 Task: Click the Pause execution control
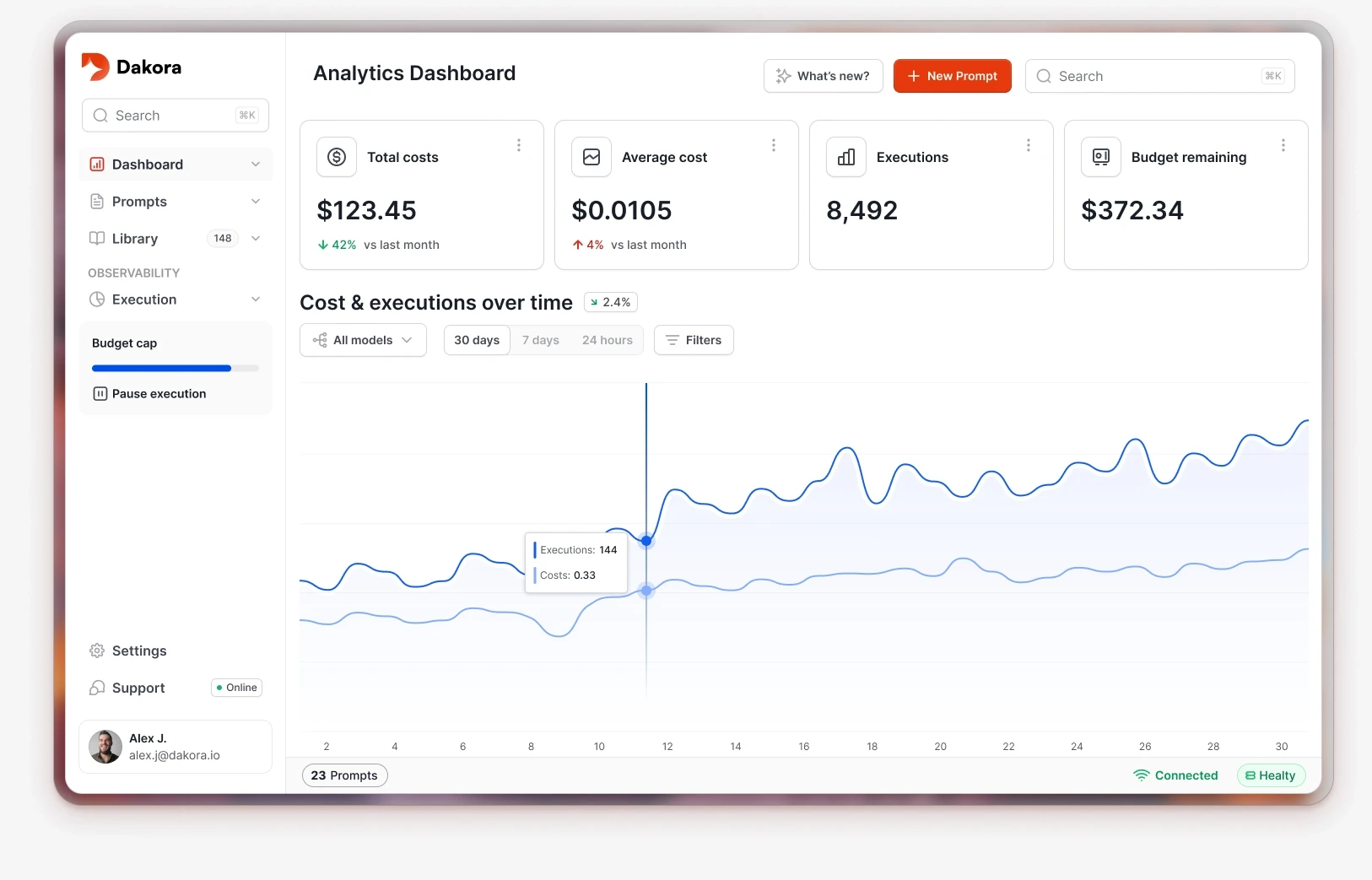coord(149,393)
